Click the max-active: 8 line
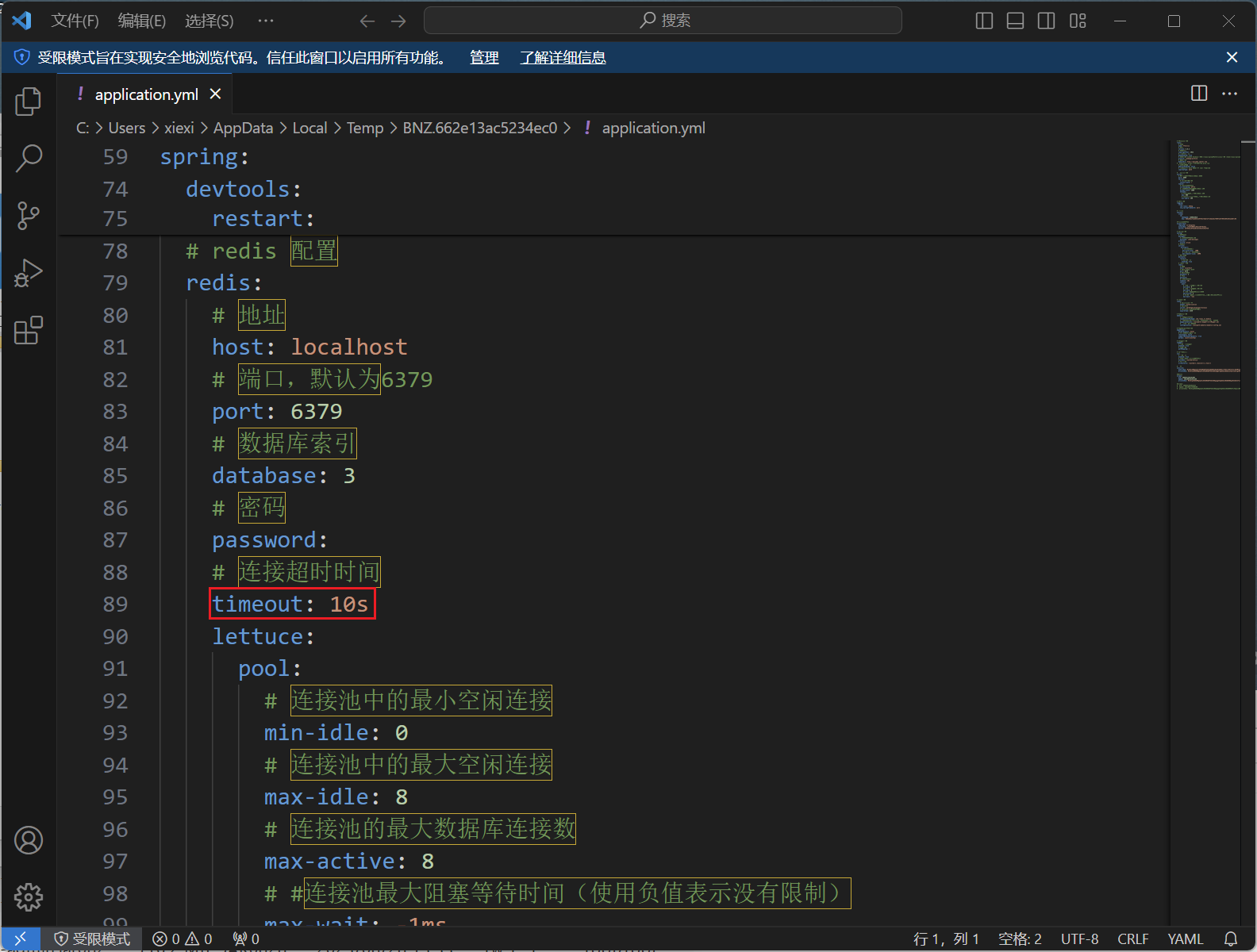Screen dimensions: 1257x952 349,861
